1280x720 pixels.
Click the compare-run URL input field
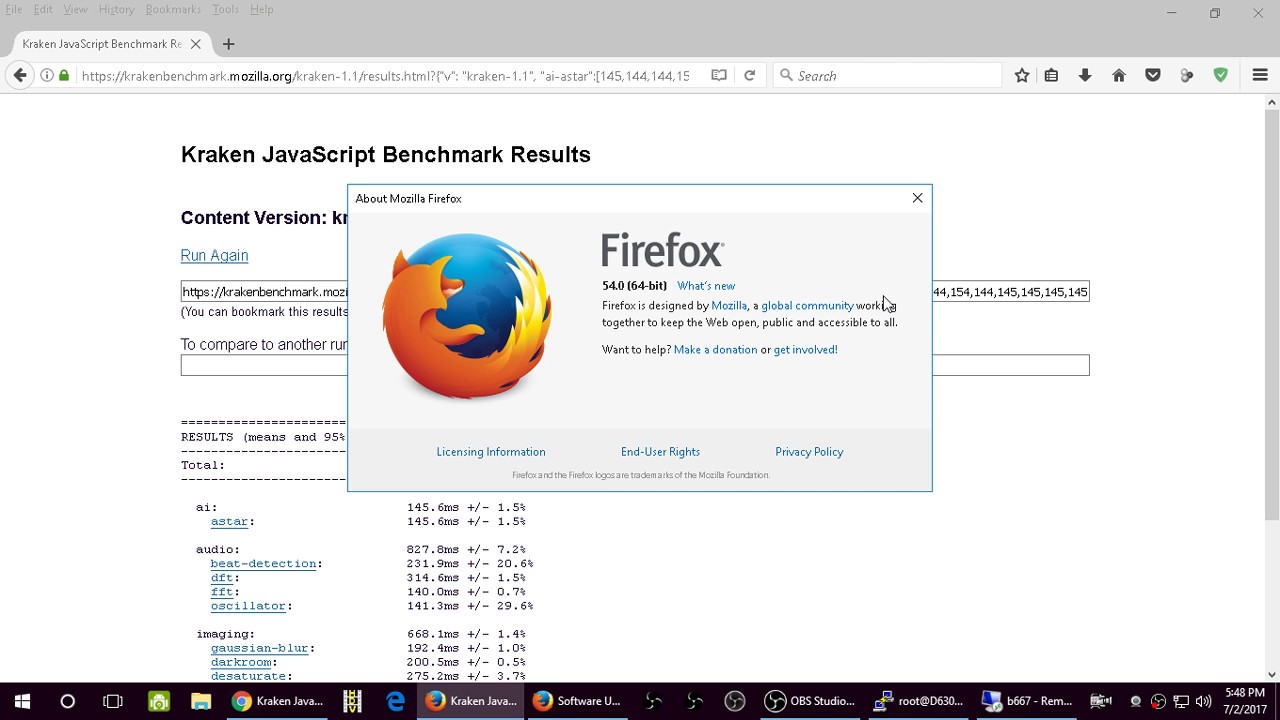tap(635, 365)
